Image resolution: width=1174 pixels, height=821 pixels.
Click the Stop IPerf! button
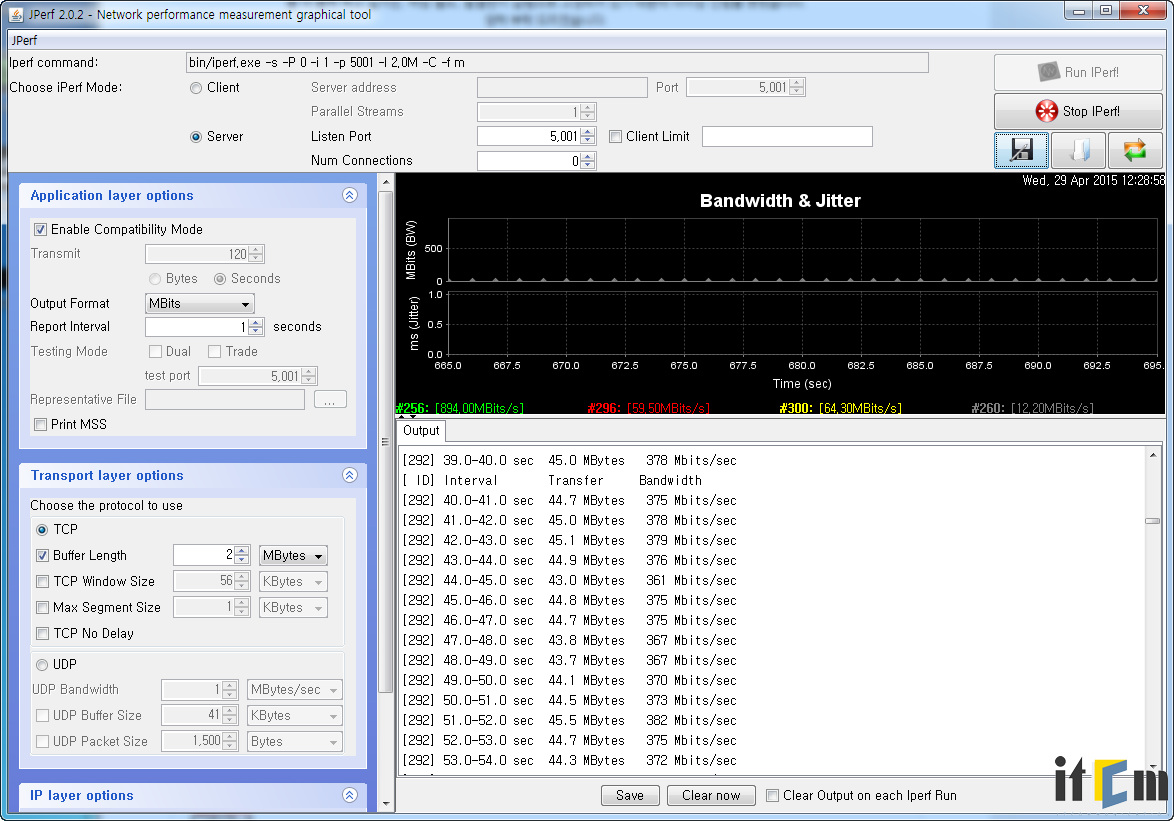click(1078, 112)
